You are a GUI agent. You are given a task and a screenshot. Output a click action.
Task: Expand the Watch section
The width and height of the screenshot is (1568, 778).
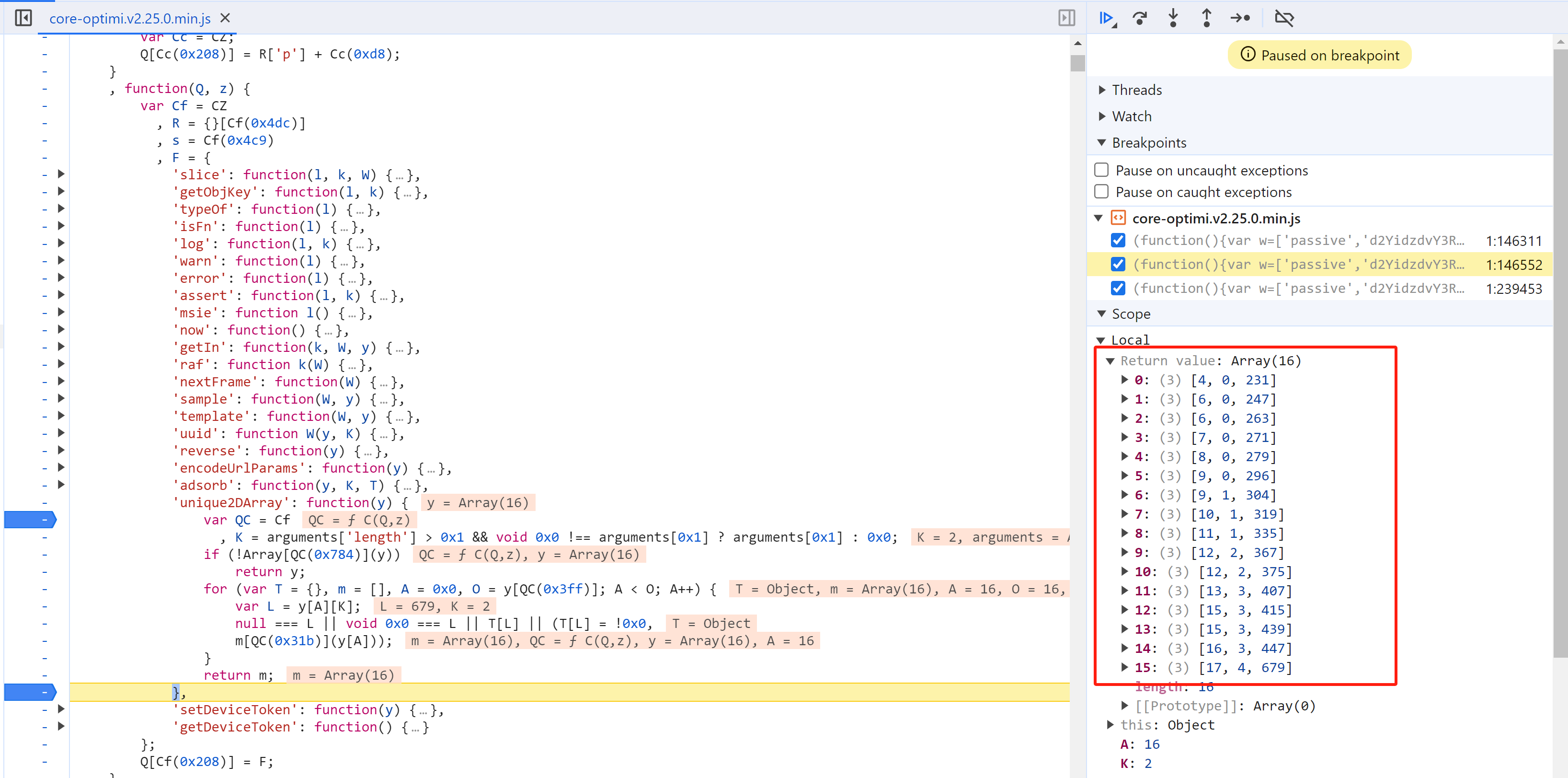point(1102,116)
